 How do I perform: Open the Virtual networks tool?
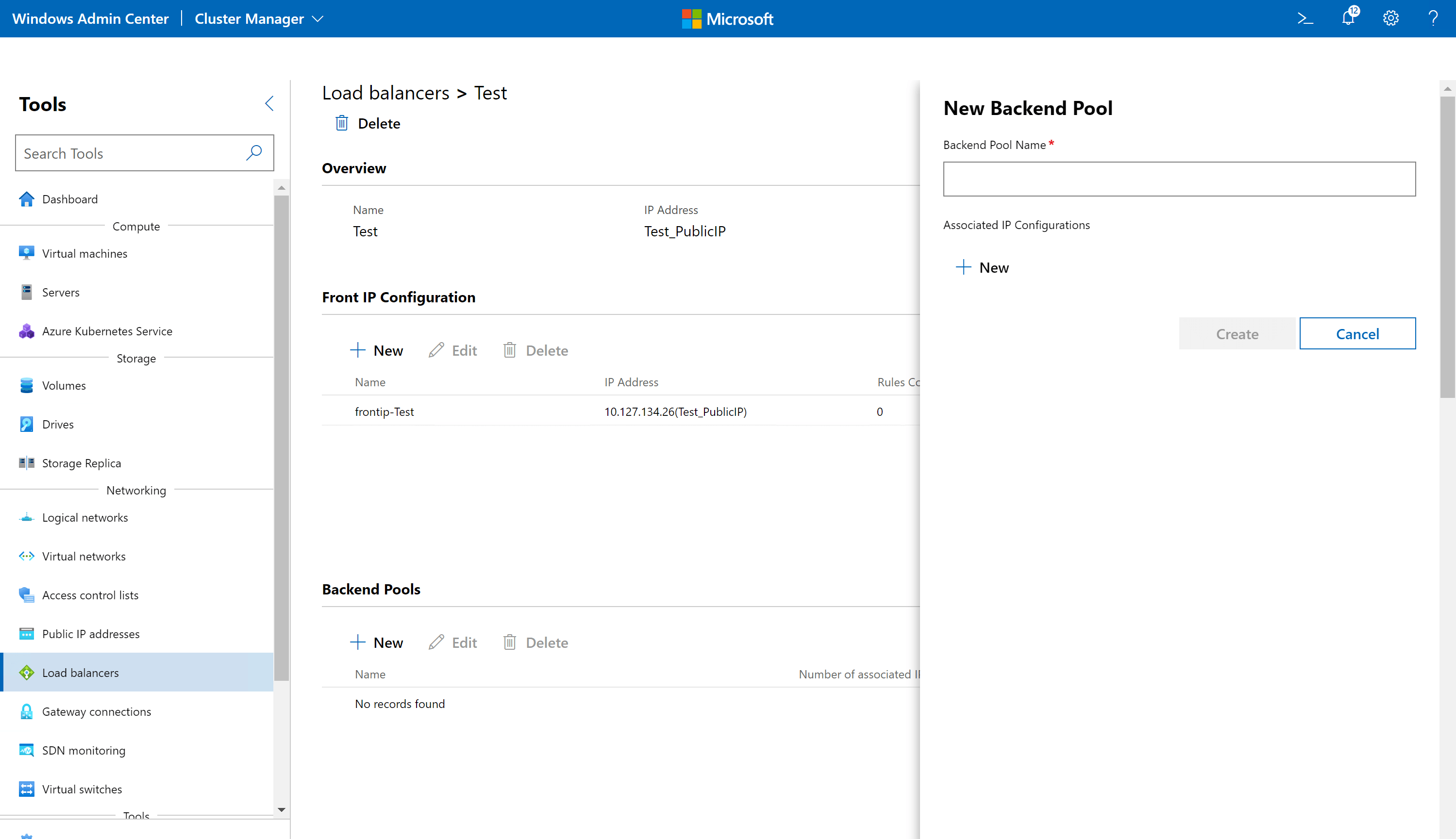pyautogui.click(x=84, y=556)
